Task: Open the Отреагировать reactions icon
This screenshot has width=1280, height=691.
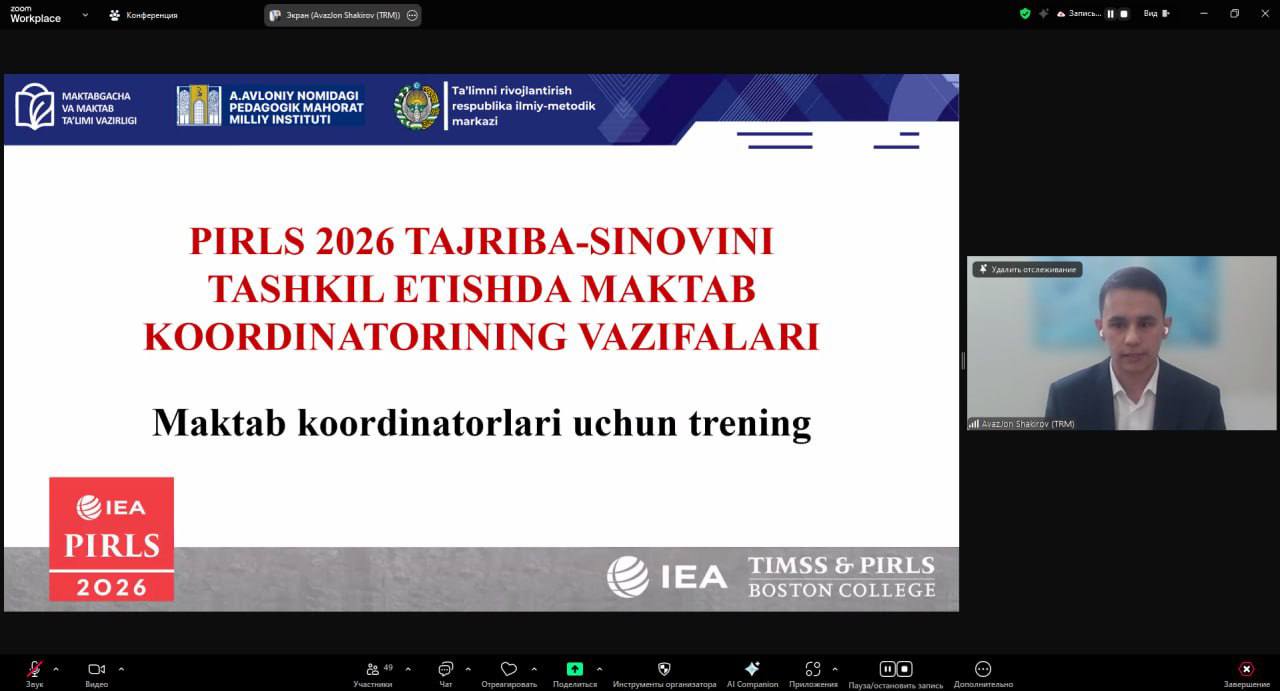Action: pyautogui.click(x=508, y=669)
